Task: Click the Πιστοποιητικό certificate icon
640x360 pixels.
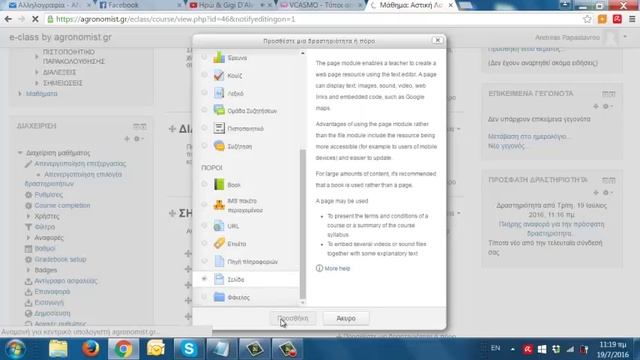Action: click(219, 128)
